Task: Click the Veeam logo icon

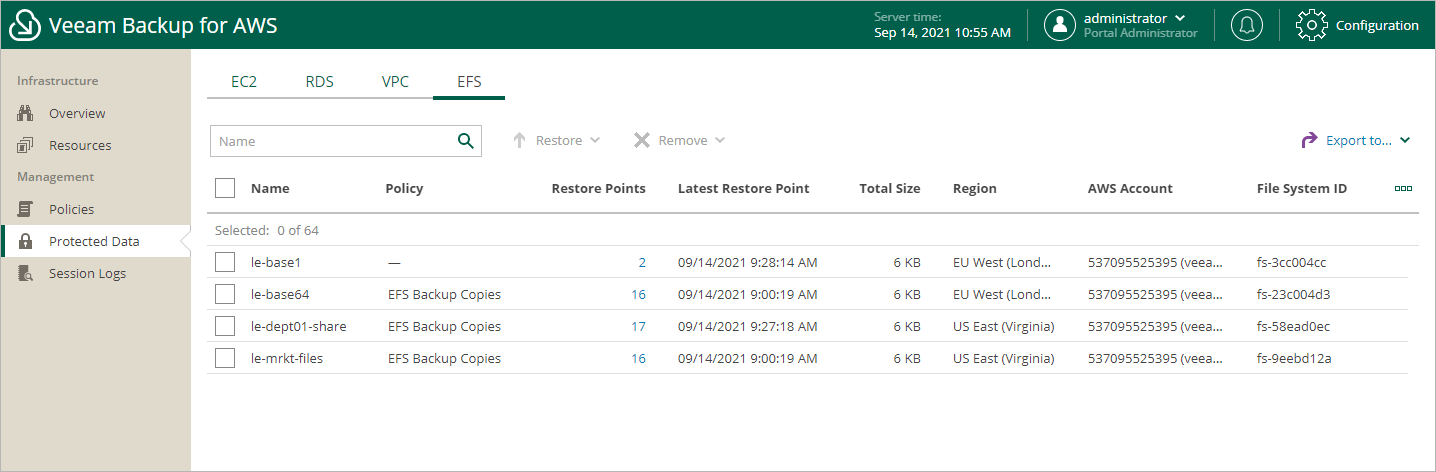Action: [24, 25]
